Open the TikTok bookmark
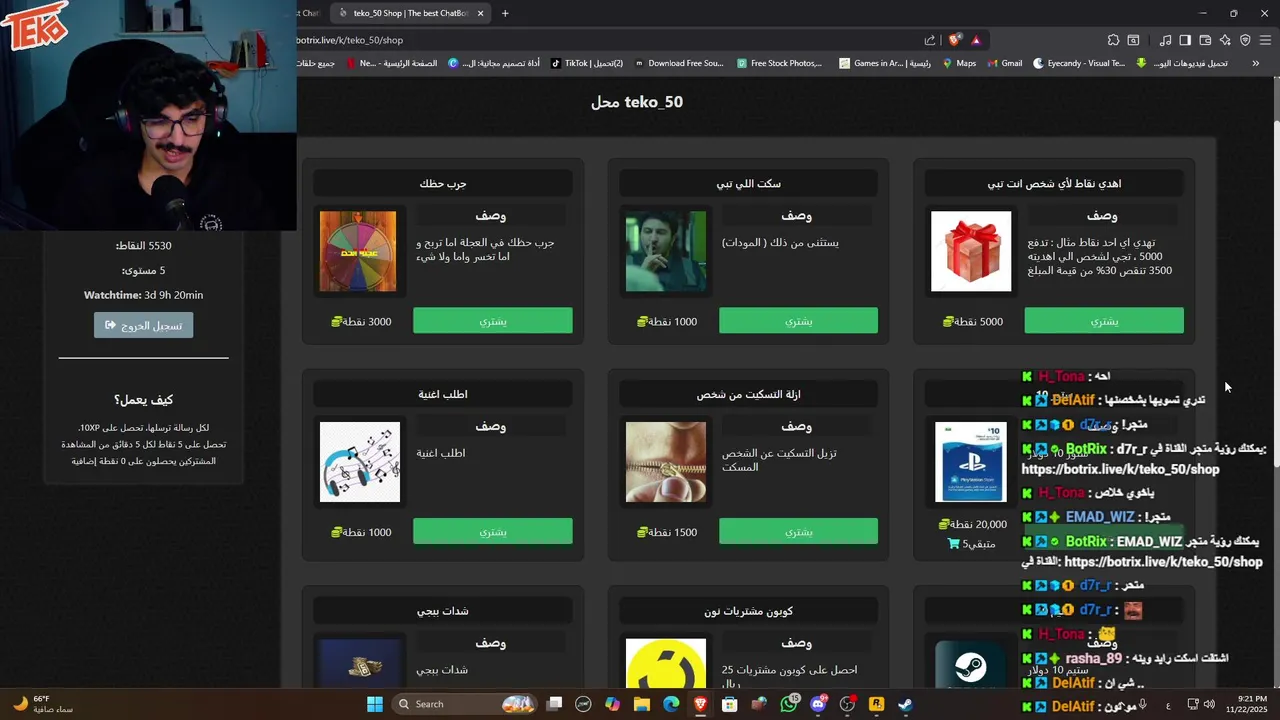Image resolution: width=1280 pixels, height=720 pixels. [x=587, y=63]
